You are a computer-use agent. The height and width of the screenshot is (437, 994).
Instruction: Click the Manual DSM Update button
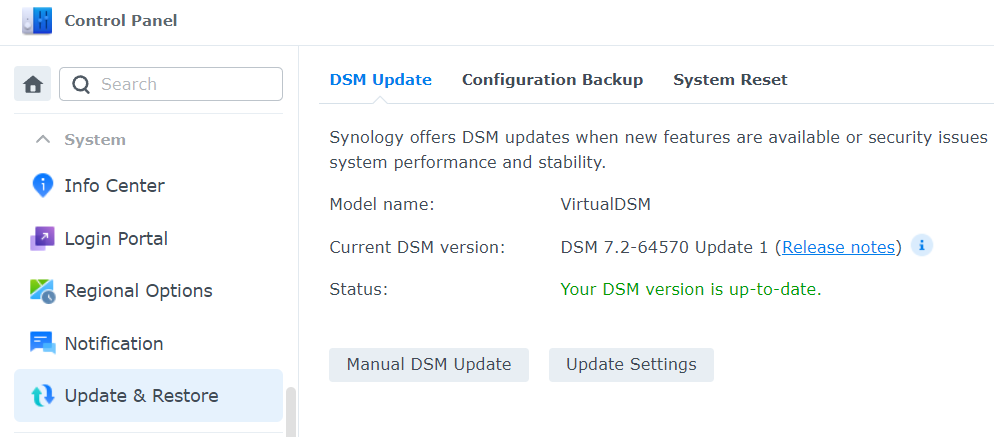click(429, 365)
